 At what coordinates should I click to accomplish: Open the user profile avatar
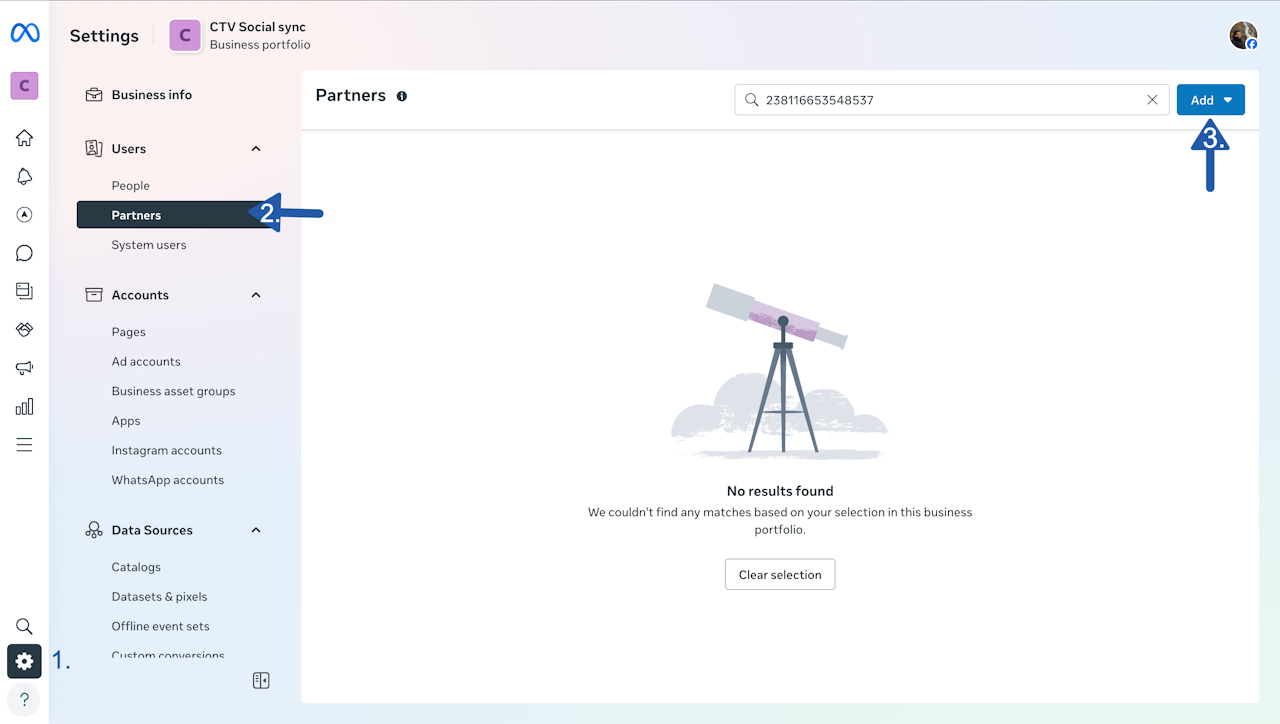click(1243, 36)
